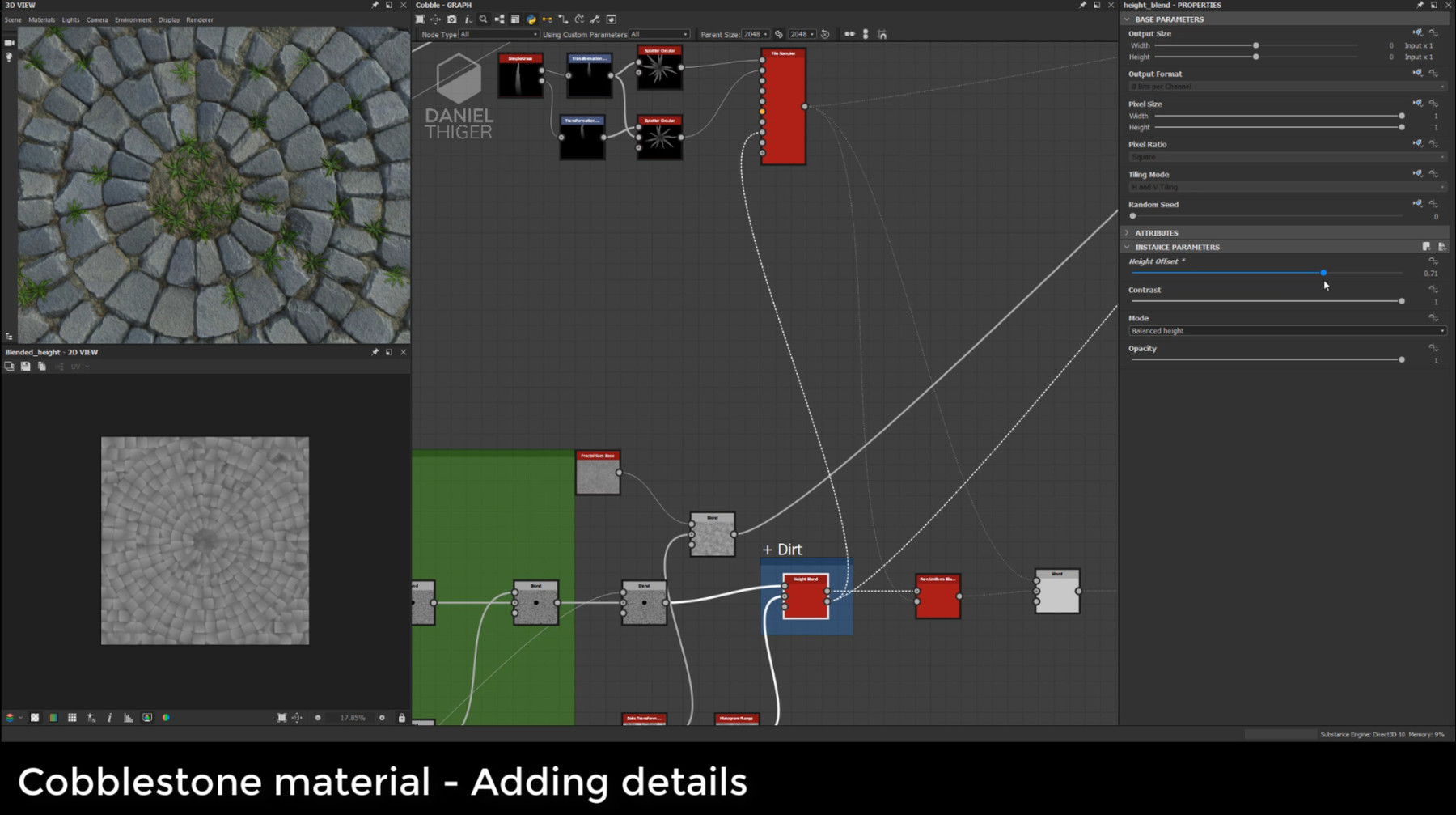1456x815 pixels.
Task: Click the camera screenshot icon above the graph
Action: (x=451, y=19)
